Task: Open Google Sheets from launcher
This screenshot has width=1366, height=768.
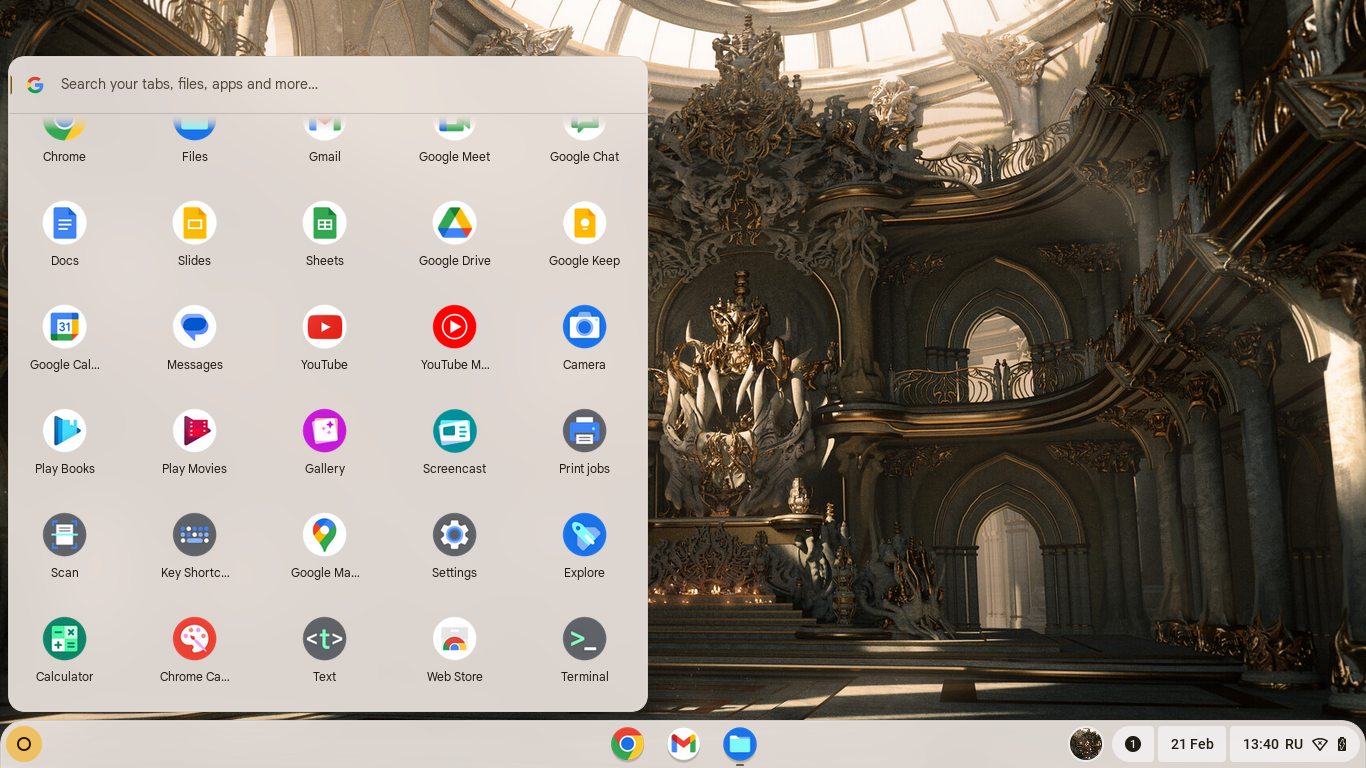Action: (x=325, y=223)
